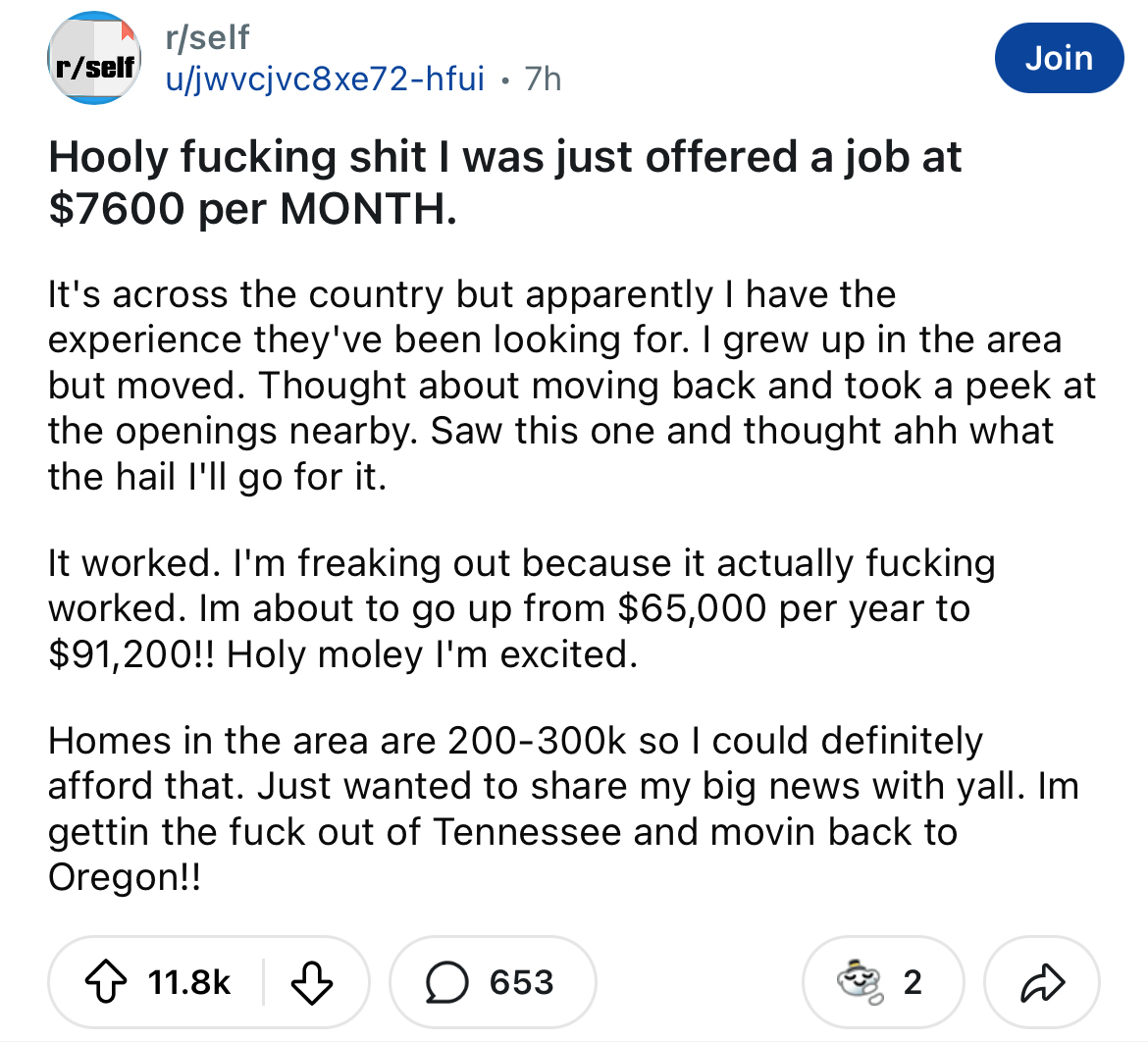Click the 7h post timestamp
Viewport: 1148px width, 1042px height.
point(544,78)
